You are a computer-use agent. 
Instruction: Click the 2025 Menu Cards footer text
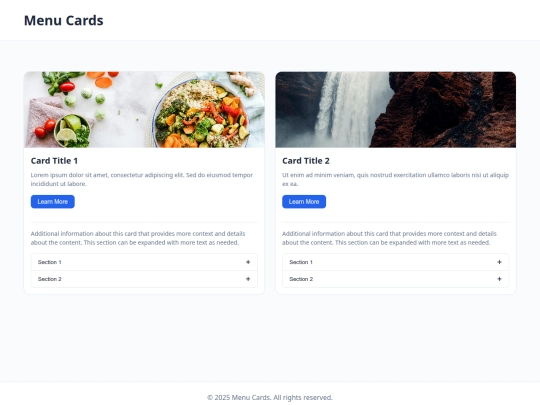270,397
